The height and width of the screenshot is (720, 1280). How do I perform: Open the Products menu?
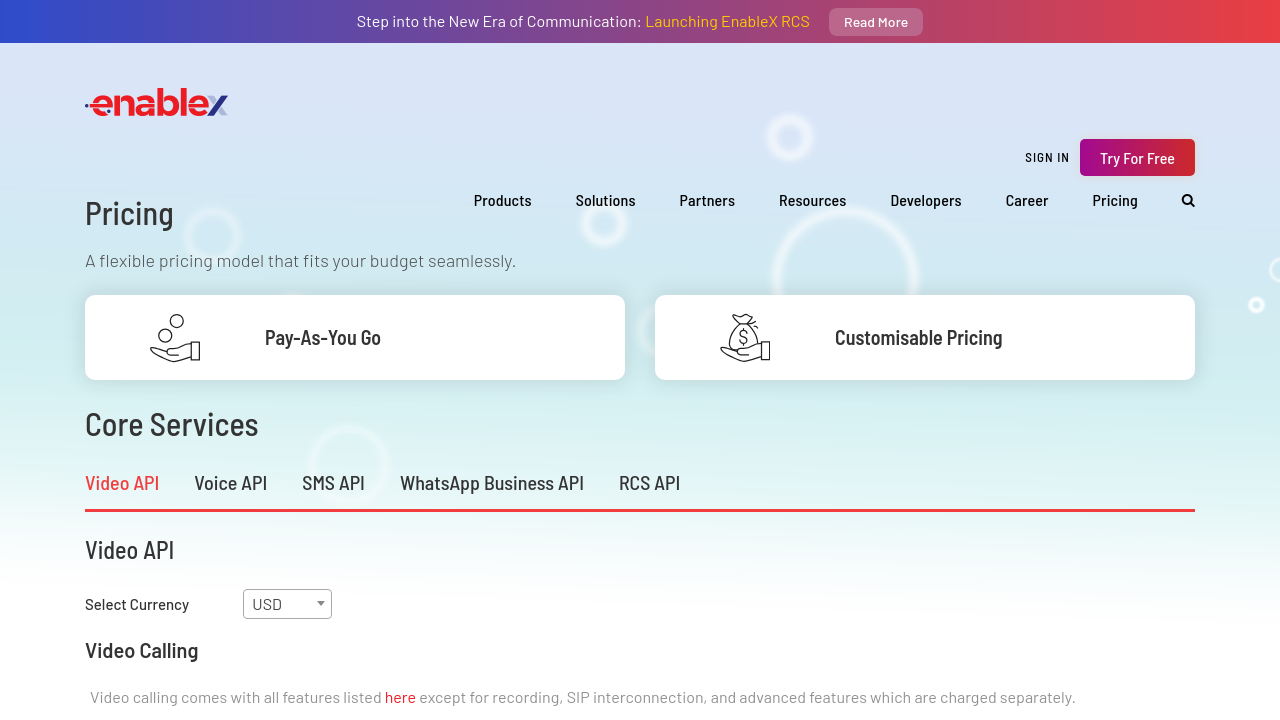502,200
